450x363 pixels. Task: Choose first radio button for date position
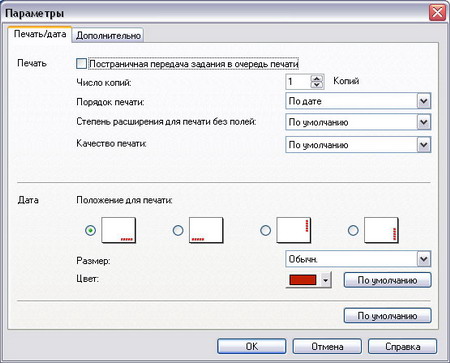[x=91, y=230]
